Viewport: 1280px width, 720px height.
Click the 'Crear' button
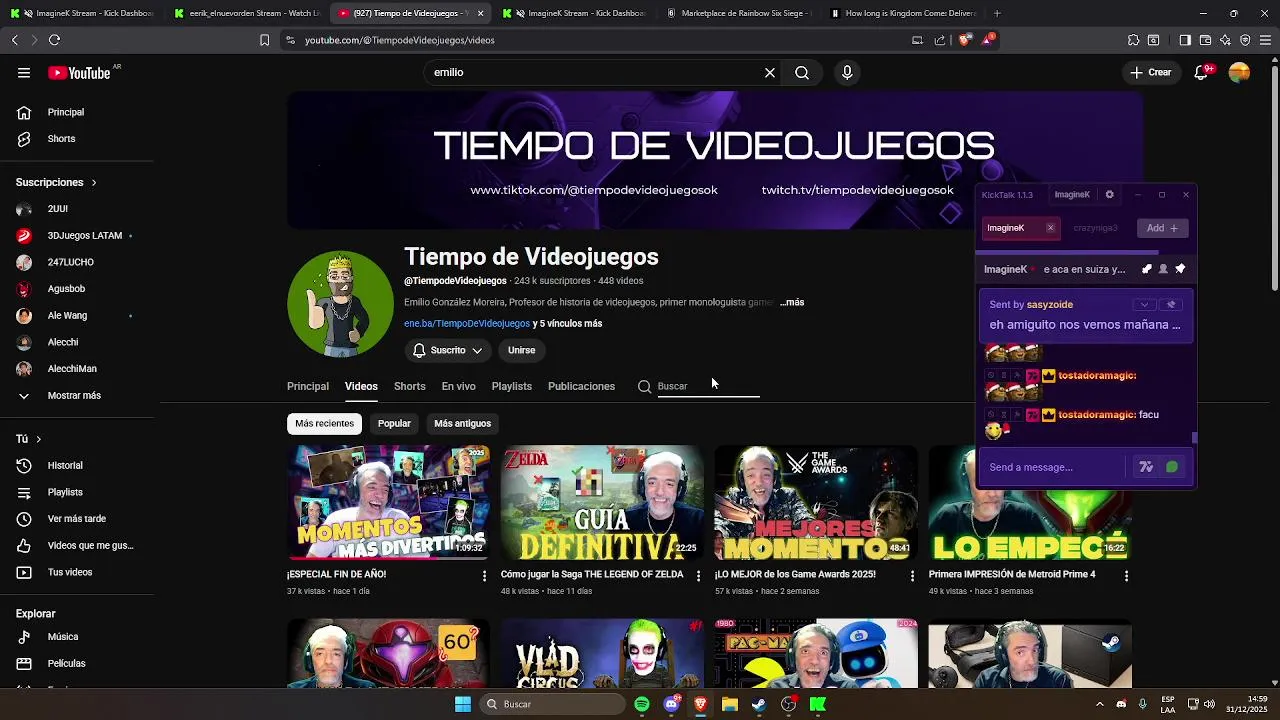coord(1151,73)
